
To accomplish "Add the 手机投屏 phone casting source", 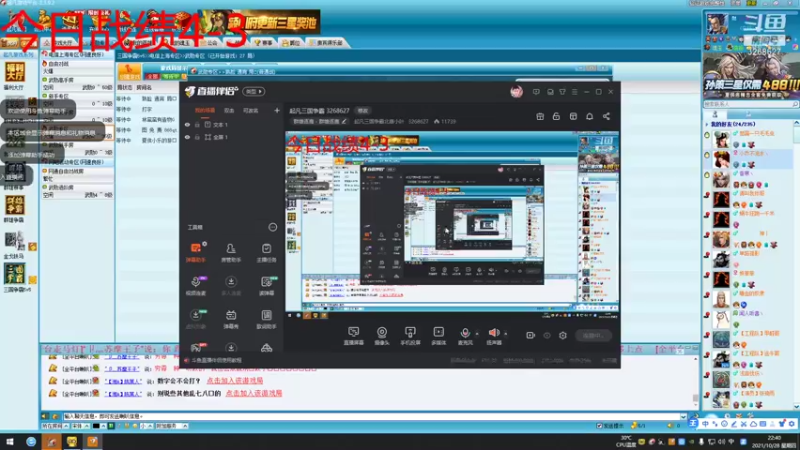I will pyautogui.click(x=410, y=336).
